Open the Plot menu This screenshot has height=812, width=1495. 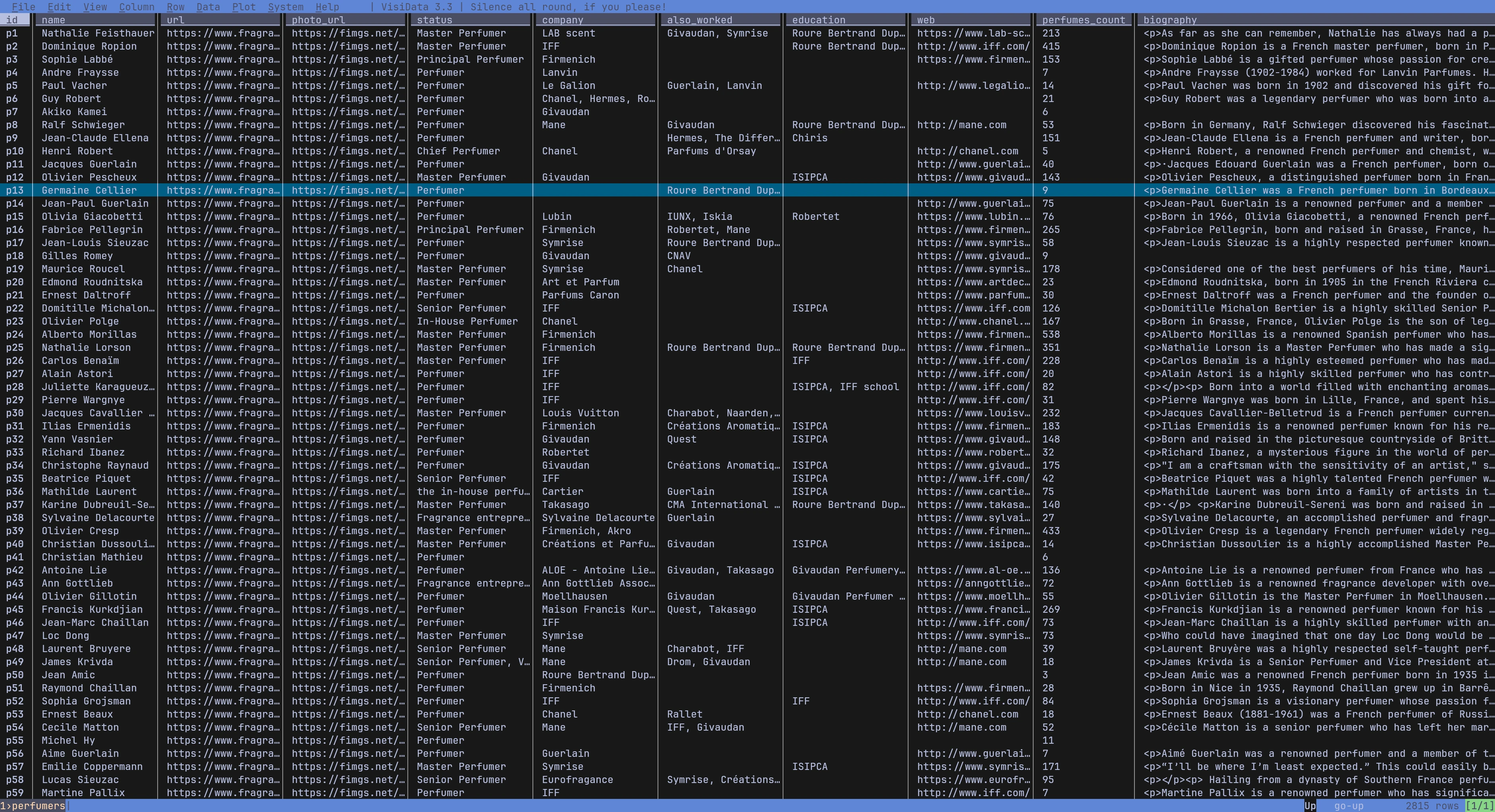coord(244,7)
